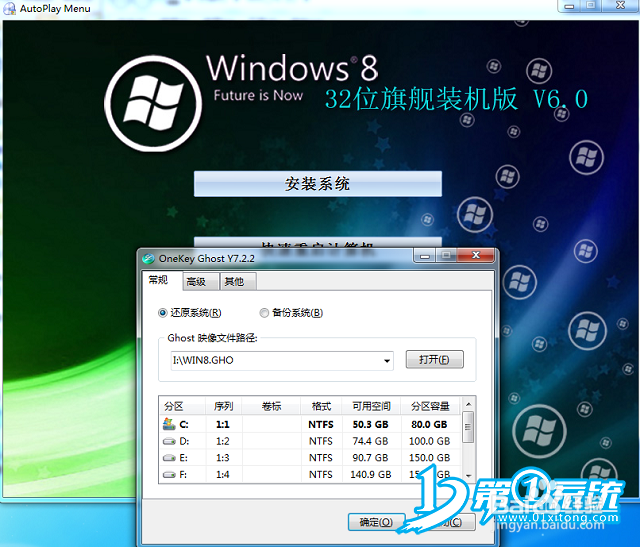This screenshot has height=547, width=640.
Task: Switch to the 高级 tab
Action: click(x=200, y=282)
